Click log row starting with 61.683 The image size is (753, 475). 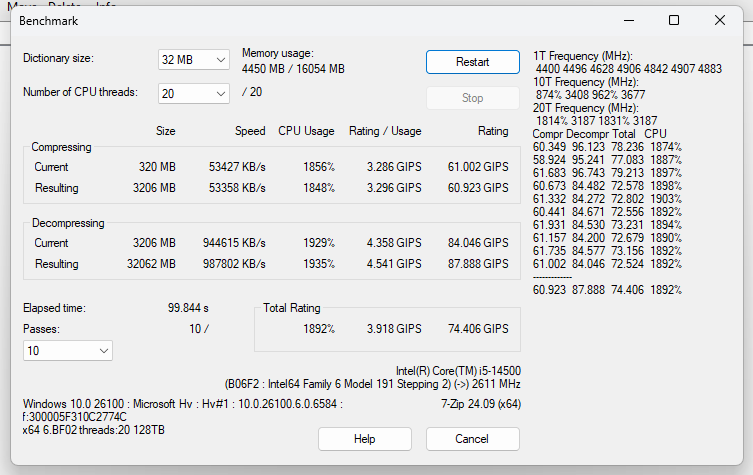pyautogui.click(x=607, y=172)
